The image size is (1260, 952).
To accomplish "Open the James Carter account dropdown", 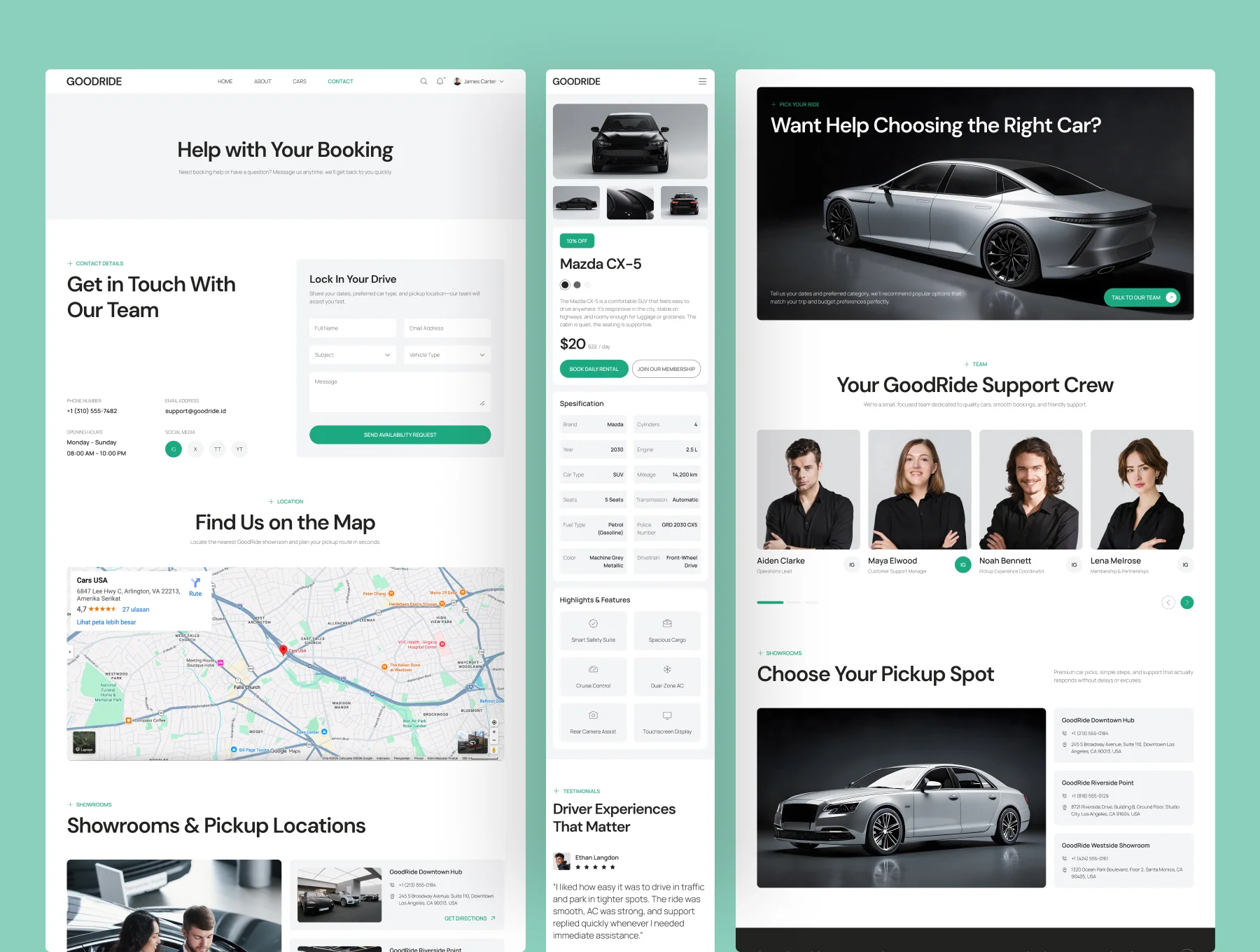I will 479,81.
